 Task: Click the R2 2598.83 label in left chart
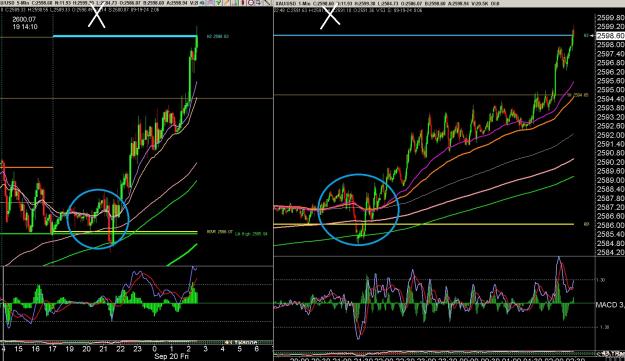(218, 37)
